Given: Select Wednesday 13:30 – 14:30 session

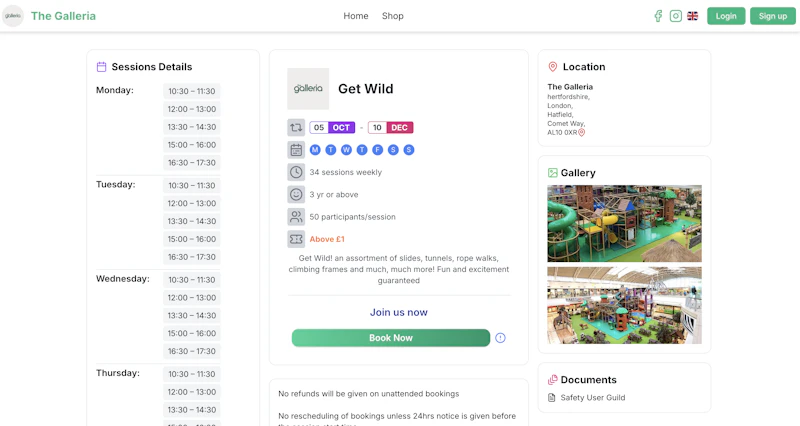Looking at the screenshot, I should click(x=192, y=316).
